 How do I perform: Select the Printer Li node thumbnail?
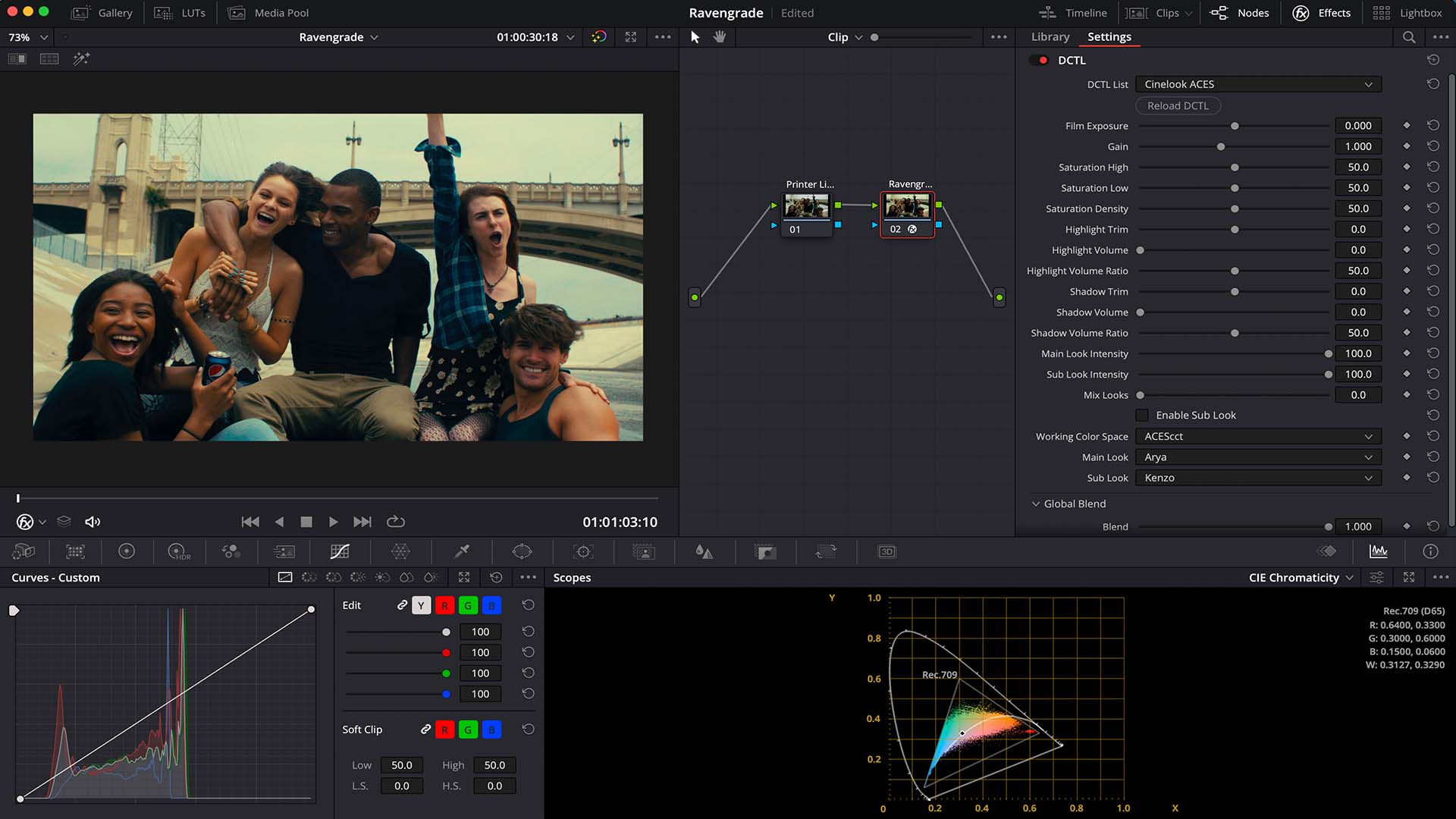(806, 206)
